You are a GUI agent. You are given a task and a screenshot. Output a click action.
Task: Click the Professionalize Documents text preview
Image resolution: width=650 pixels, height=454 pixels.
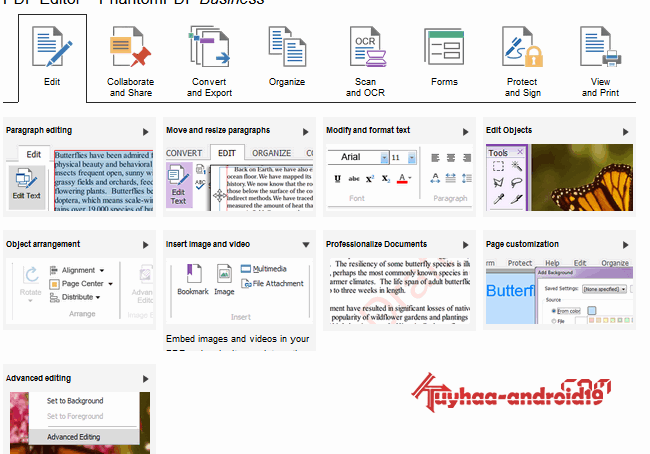tap(400, 291)
